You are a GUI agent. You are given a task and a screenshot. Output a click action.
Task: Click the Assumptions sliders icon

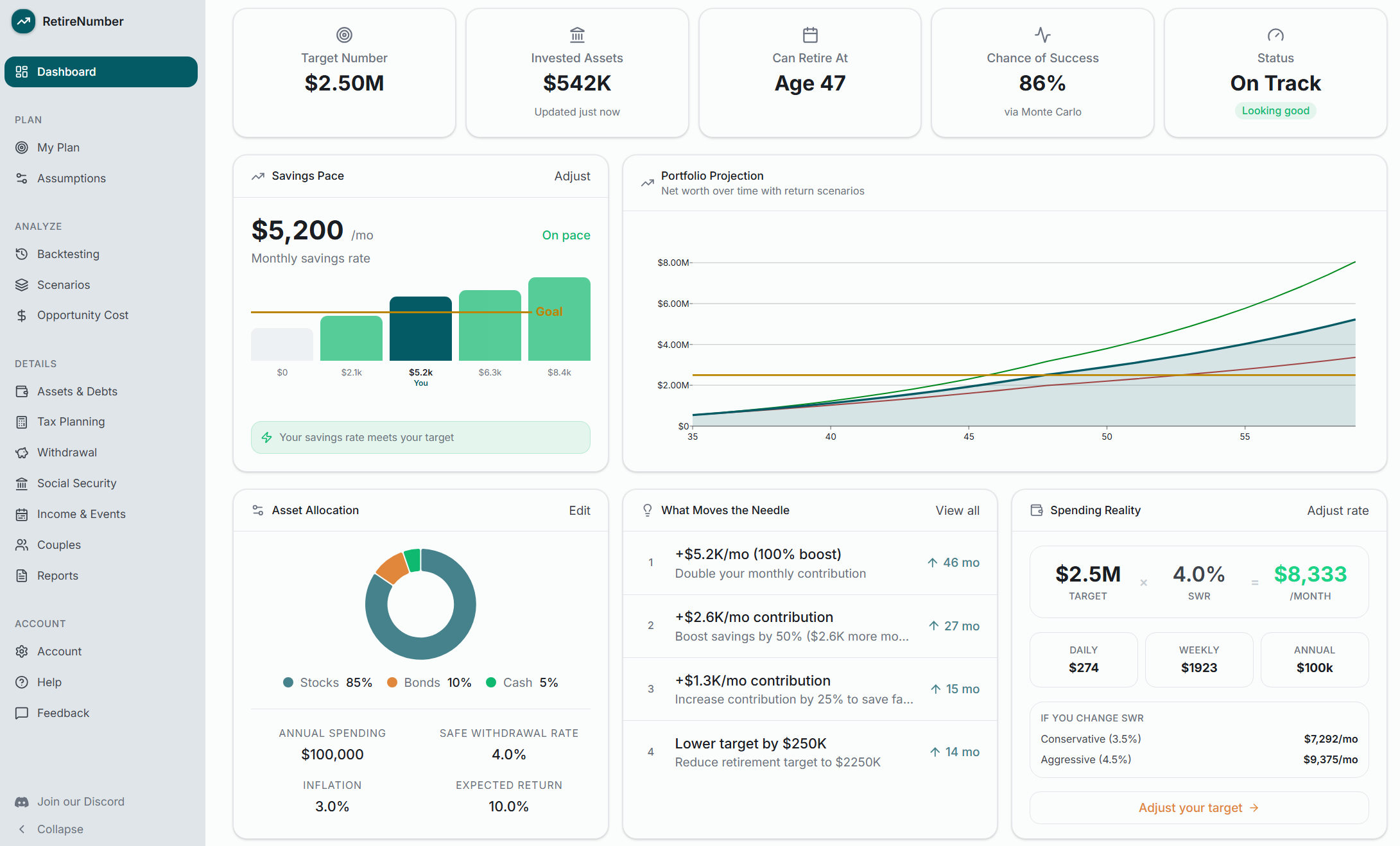coord(22,178)
